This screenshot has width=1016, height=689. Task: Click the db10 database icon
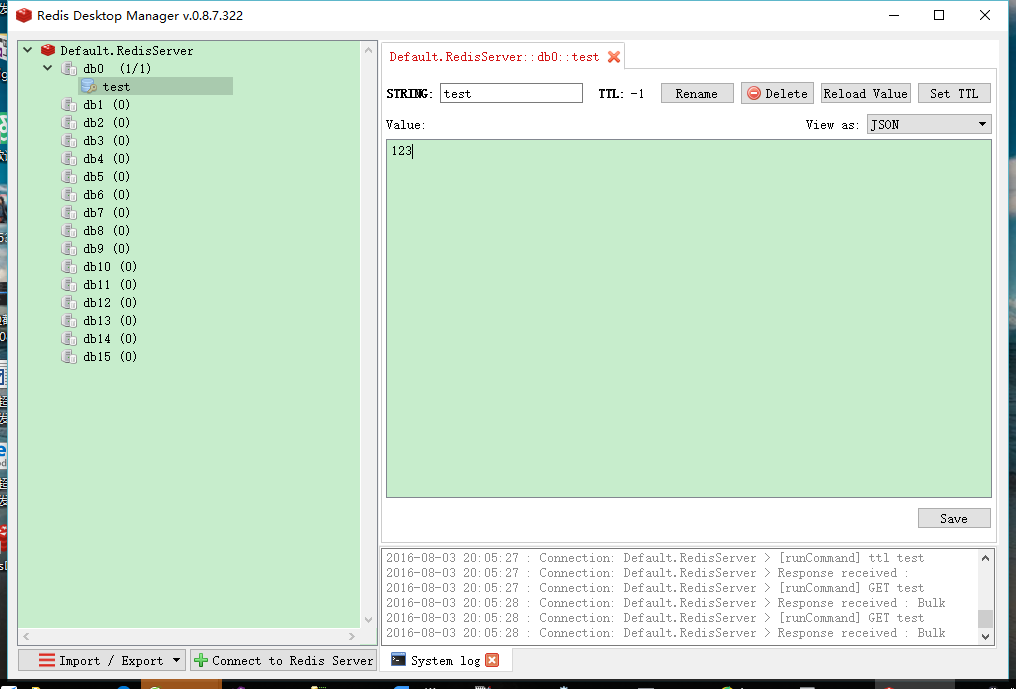[69, 266]
